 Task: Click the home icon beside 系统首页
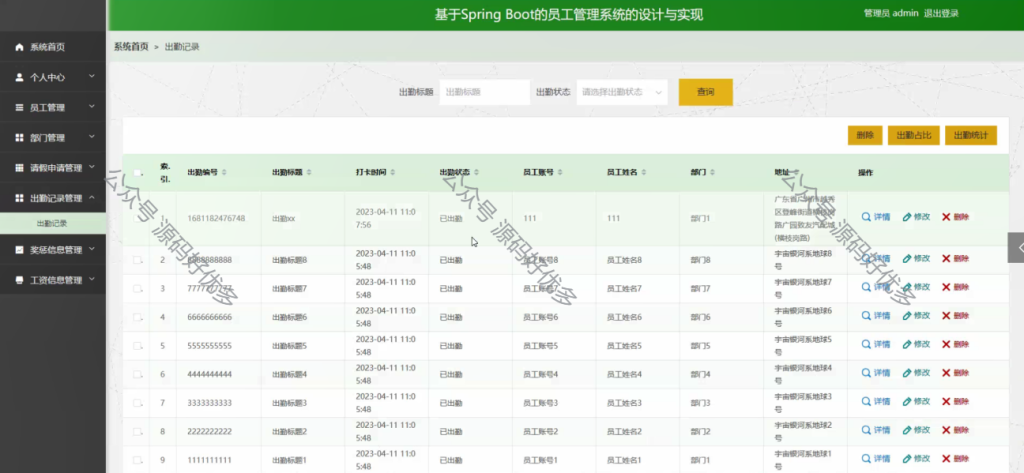tap(19, 47)
